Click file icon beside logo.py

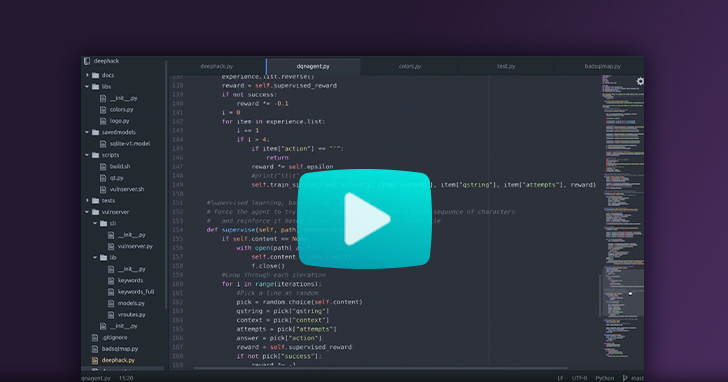click(x=103, y=121)
